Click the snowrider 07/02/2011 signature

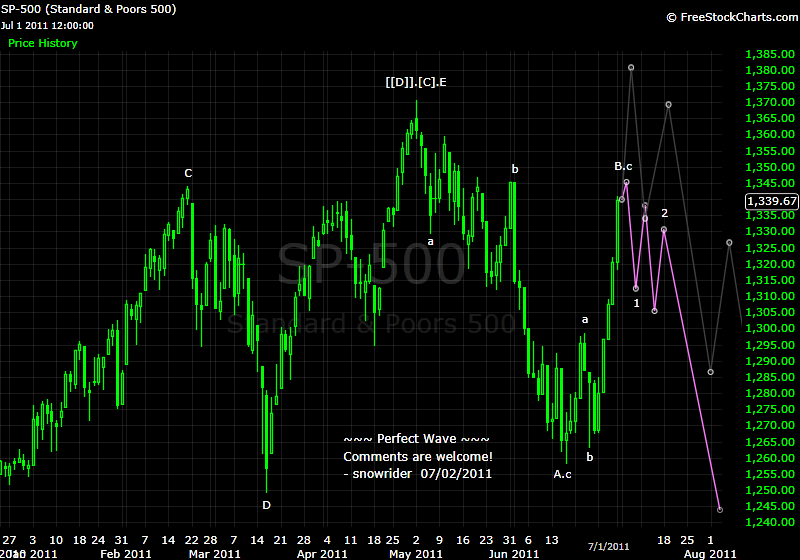417,474
